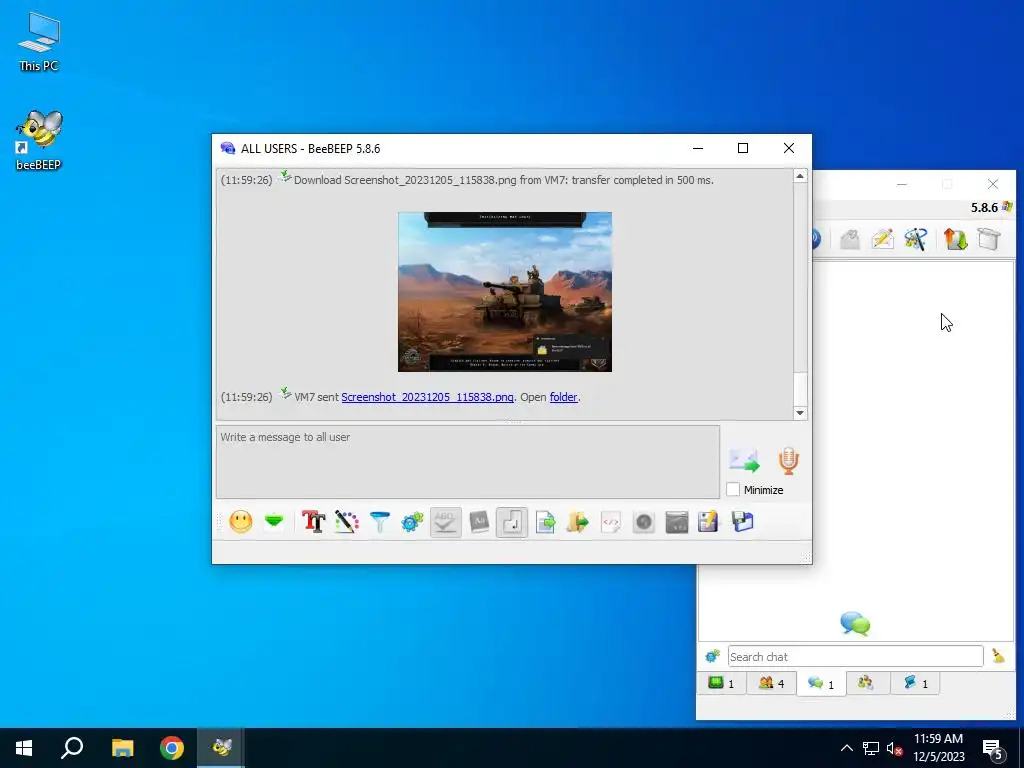Show hidden tray icons chevron
This screenshot has height=768, width=1024.
846,748
